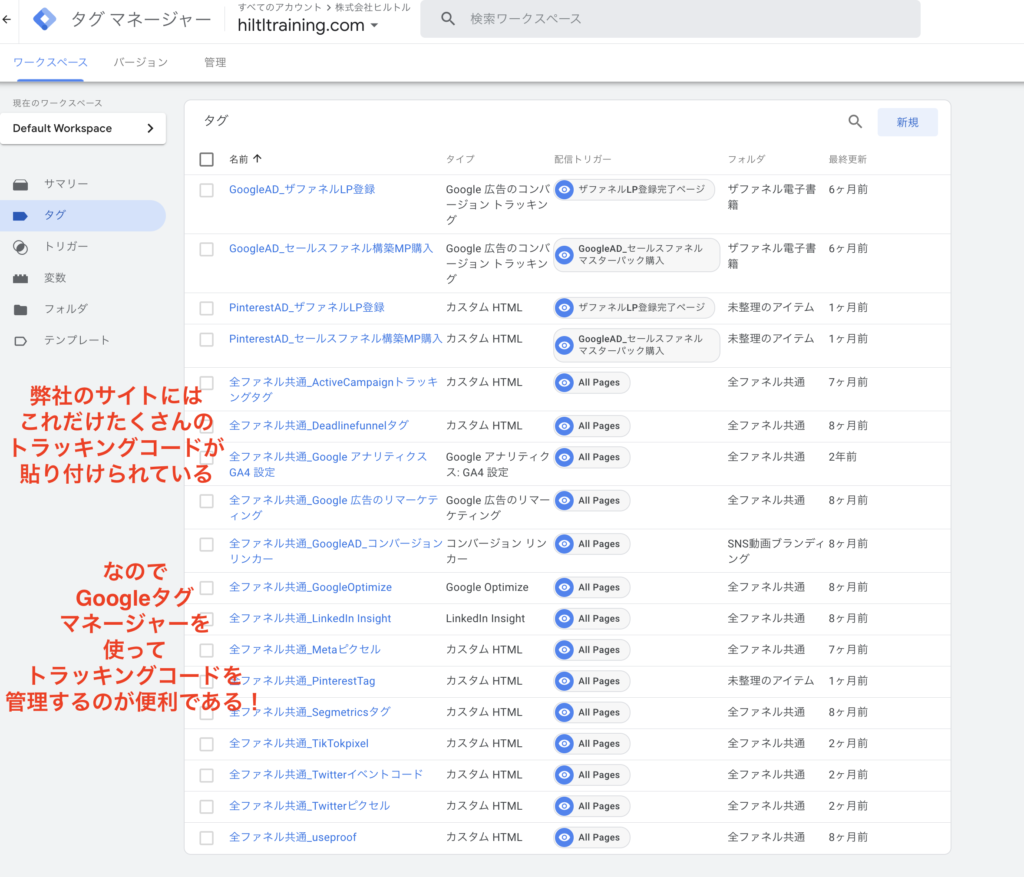Open the 全ファネル共通_TikTokpixel tag link
Screen dimensions: 1024x877
298,743
